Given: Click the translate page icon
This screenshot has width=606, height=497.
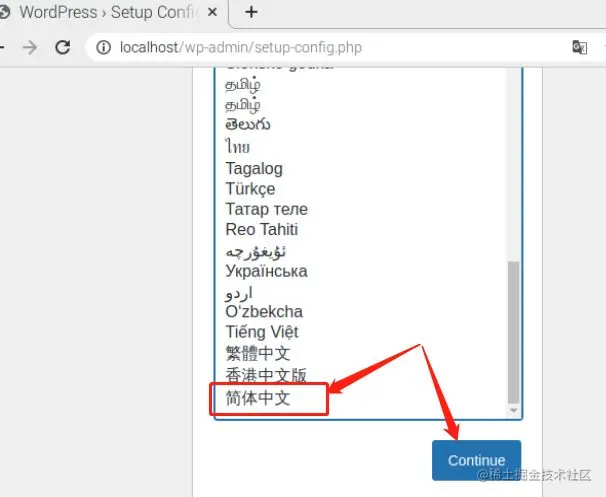Looking at the screenshot, I should click(x=579, y=47).
